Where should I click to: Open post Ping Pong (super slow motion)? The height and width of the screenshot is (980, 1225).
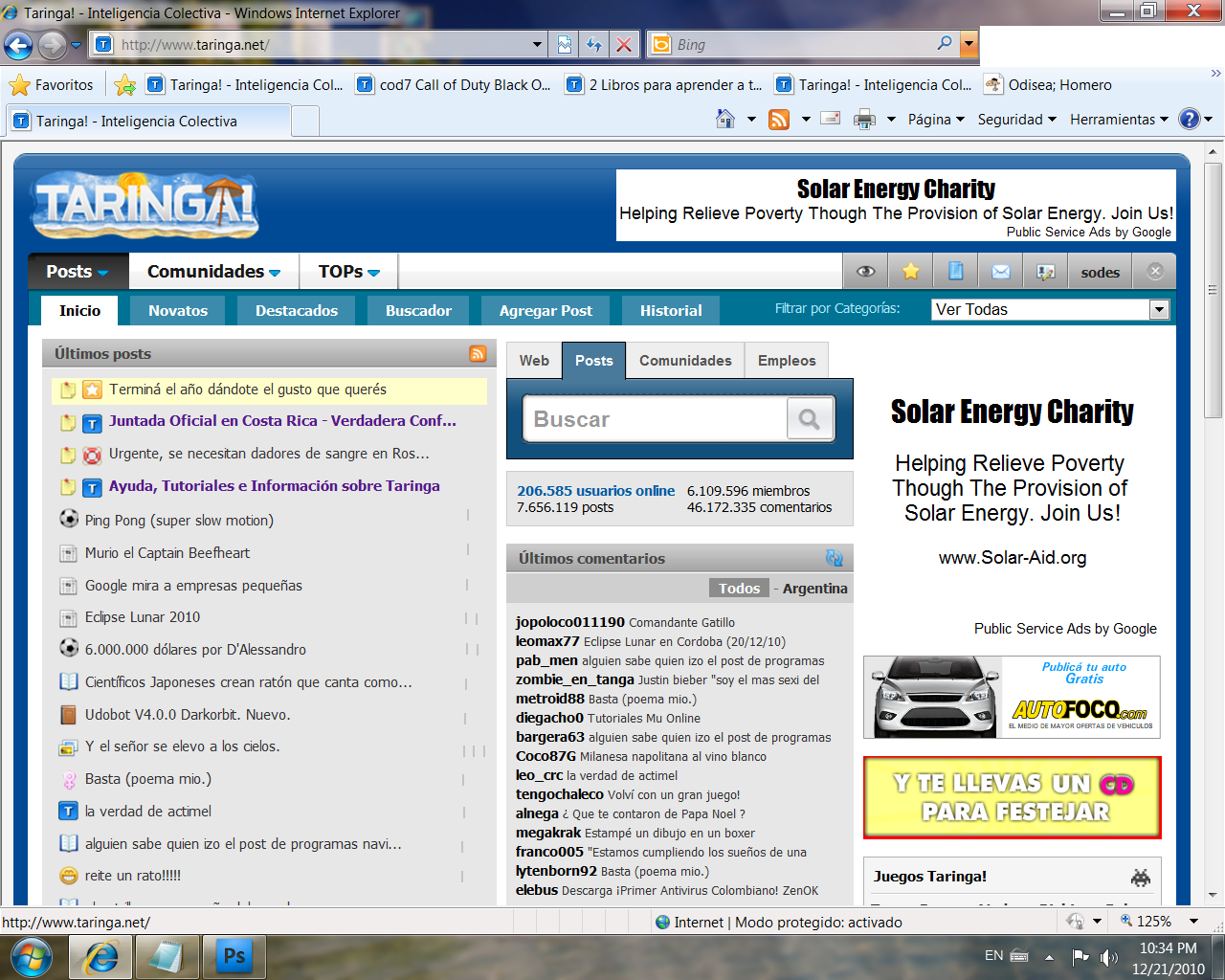(179, 521)
